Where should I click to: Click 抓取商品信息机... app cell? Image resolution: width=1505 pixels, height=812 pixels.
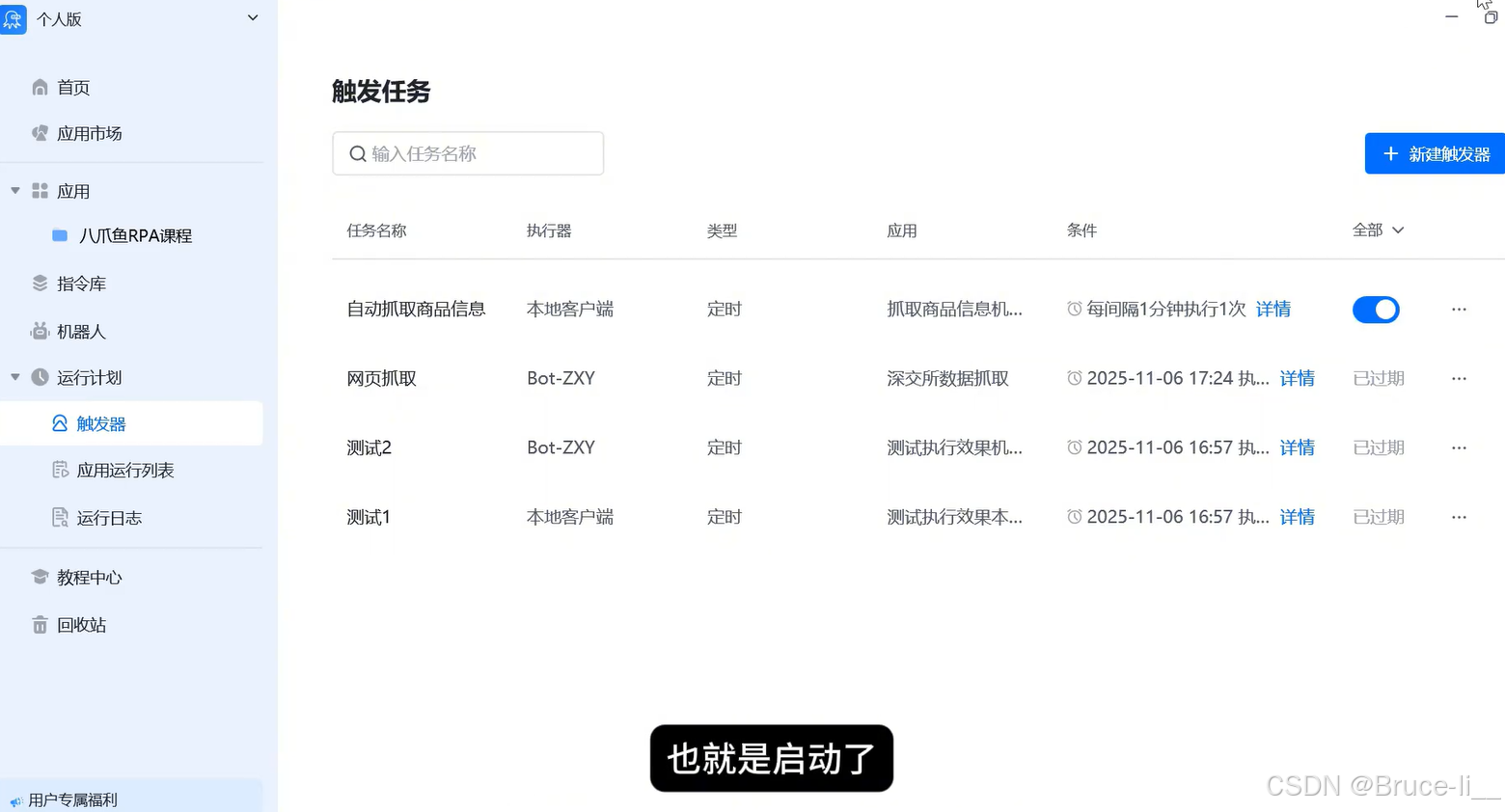point(954,309)
